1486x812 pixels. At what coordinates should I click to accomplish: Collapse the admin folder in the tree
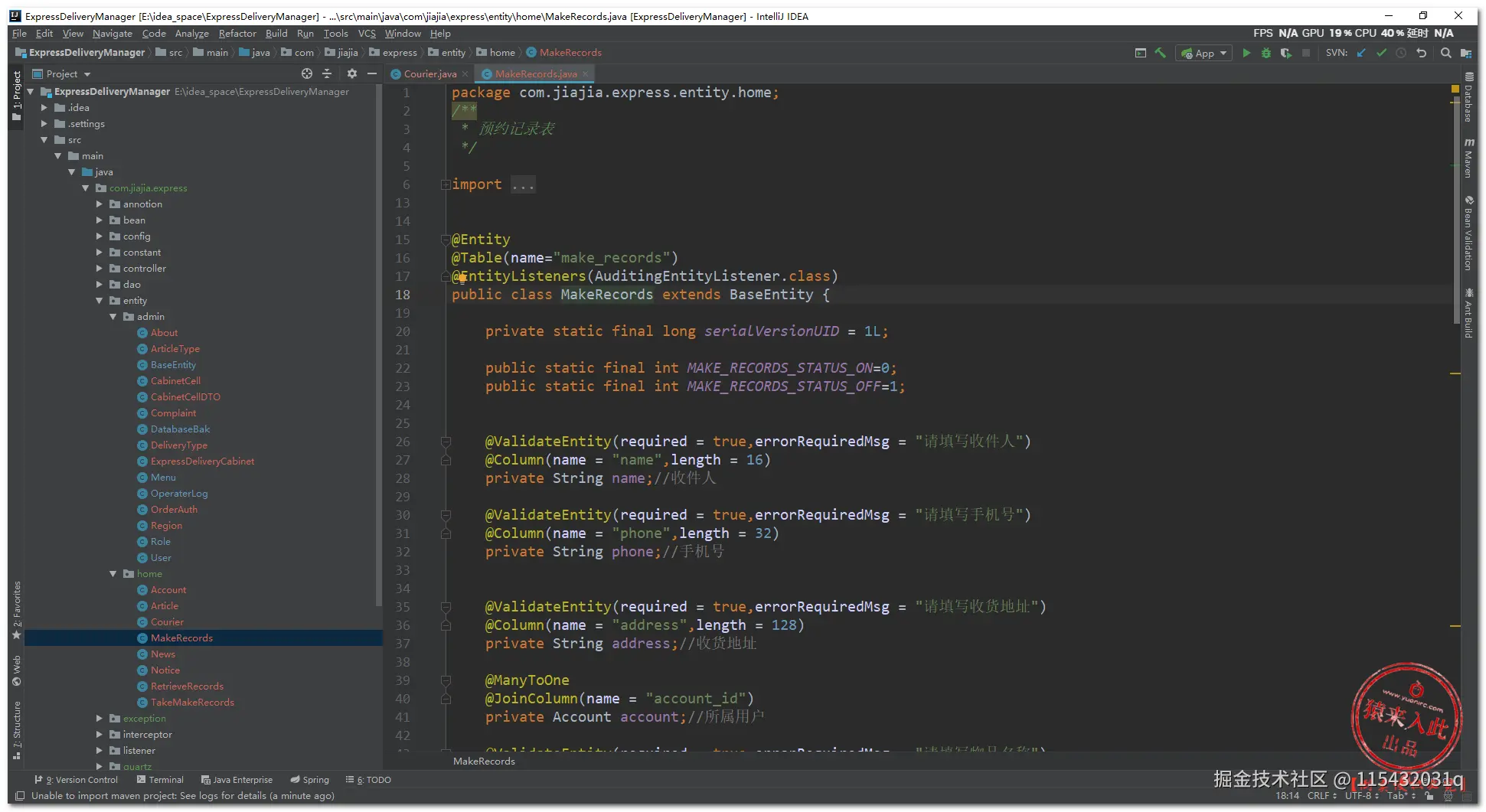(x=113, y=317)
